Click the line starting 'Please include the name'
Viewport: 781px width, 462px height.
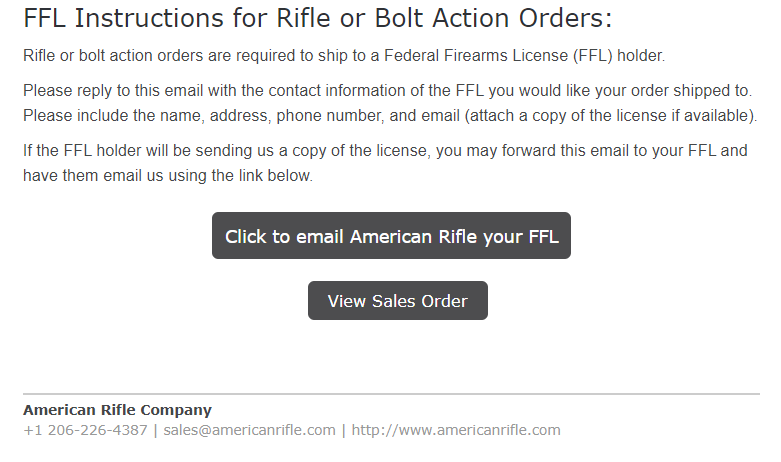pyautogui.click(x=390, y=116)
